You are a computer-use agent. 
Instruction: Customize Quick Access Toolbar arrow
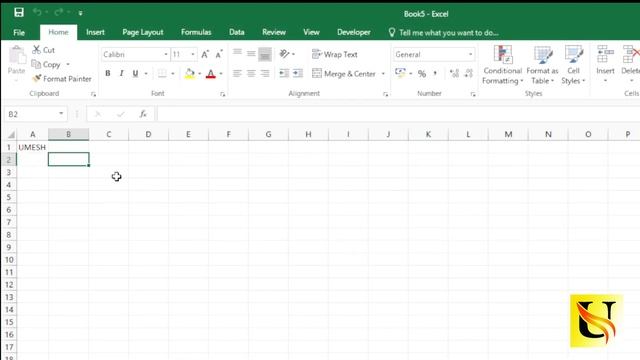coord(80,13)
